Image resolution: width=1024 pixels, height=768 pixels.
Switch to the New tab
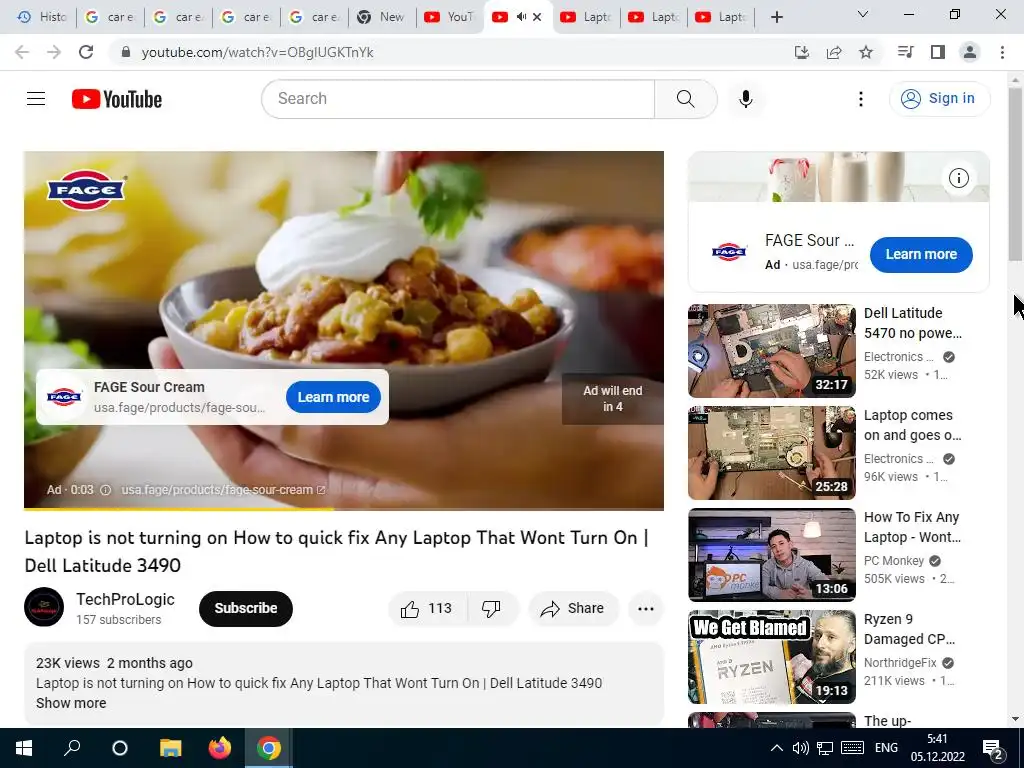click(383, 17)
